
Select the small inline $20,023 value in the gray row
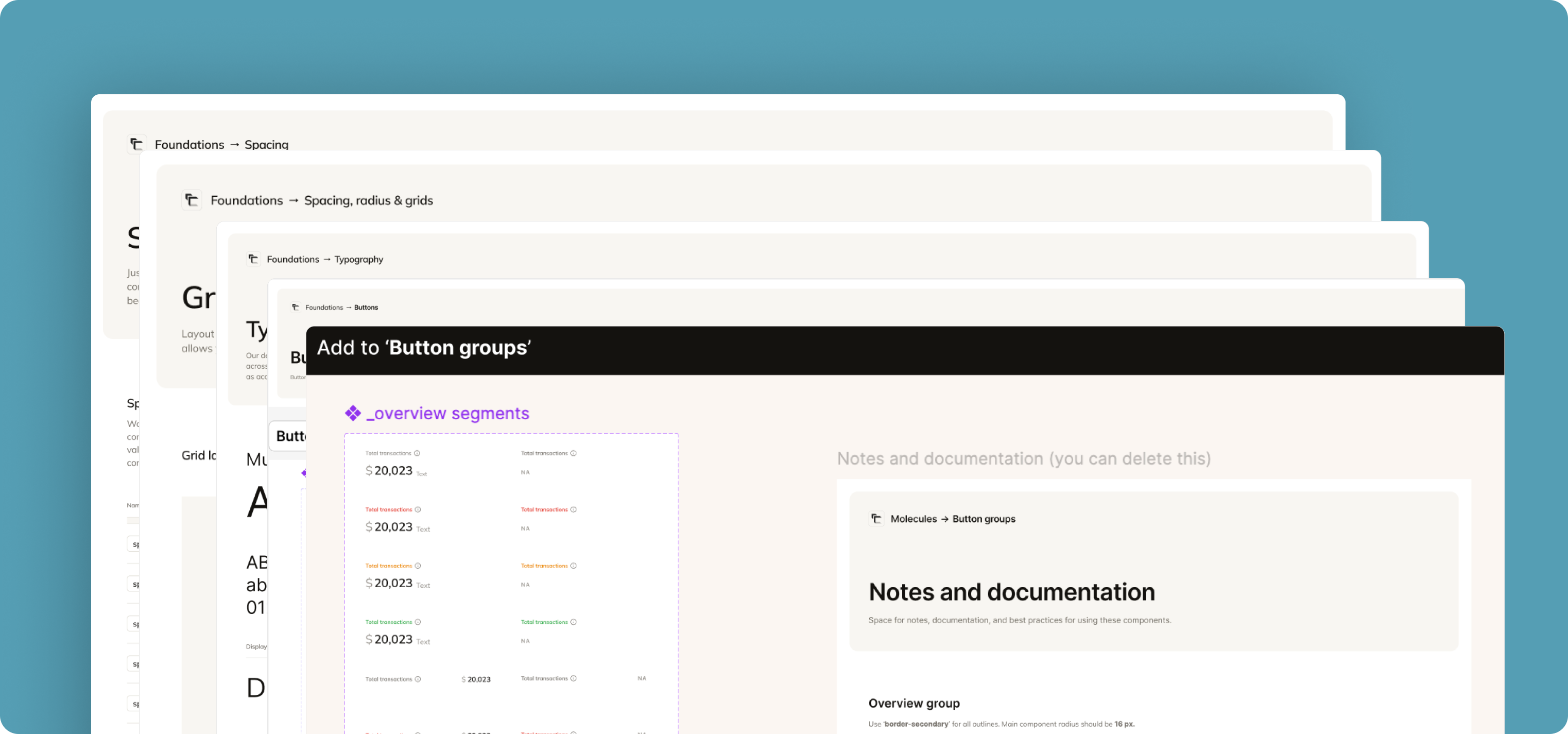[476, 679]
